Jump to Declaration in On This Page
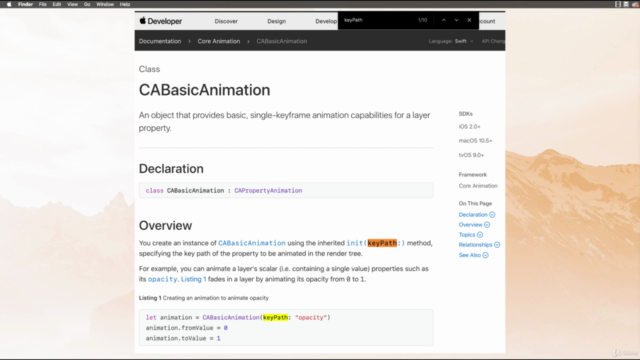 (473, 215)
